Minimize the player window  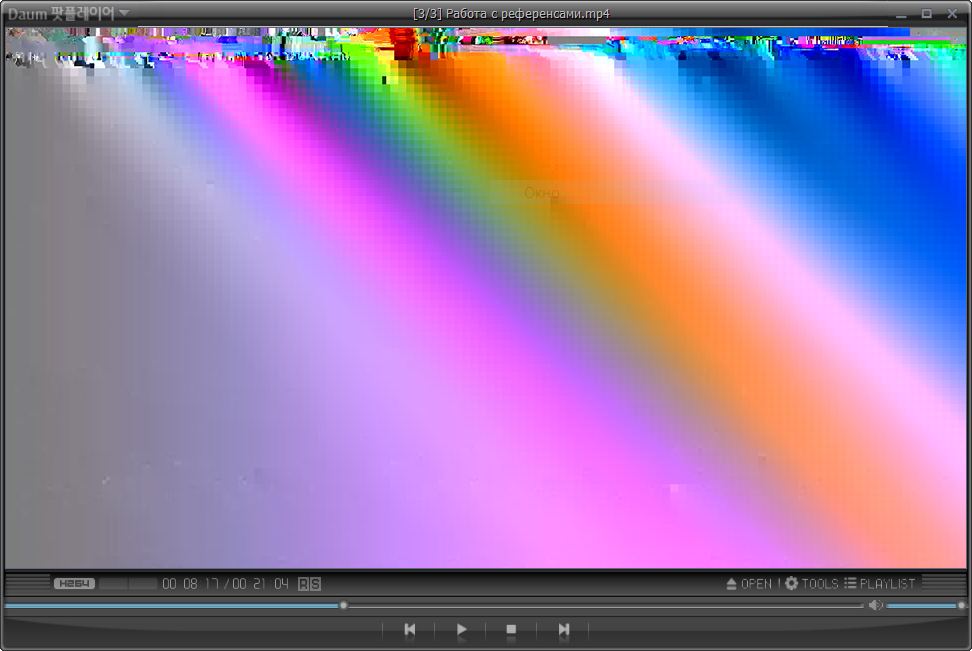tap(901, 14)
